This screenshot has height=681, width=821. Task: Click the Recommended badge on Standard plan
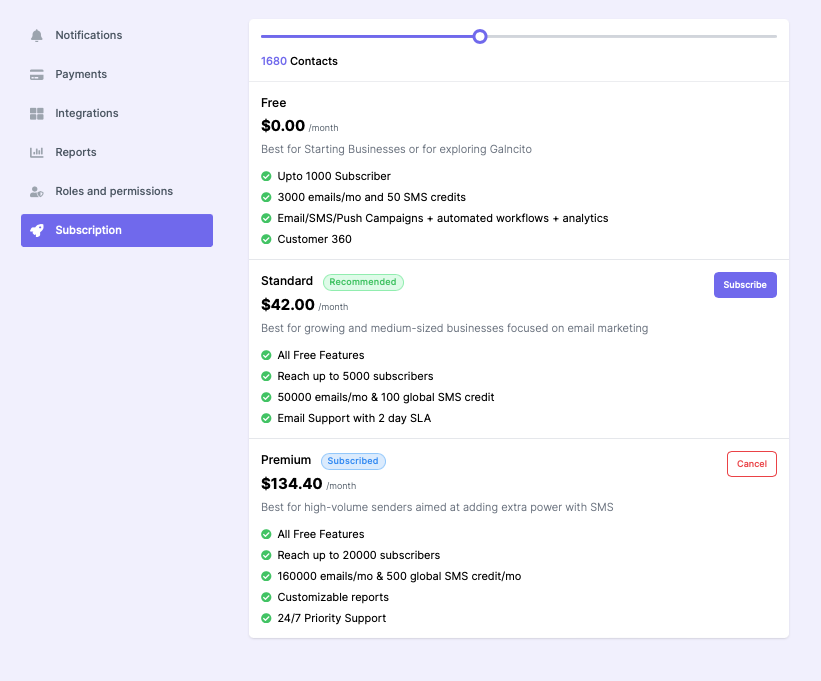click(x=363, y=282)
